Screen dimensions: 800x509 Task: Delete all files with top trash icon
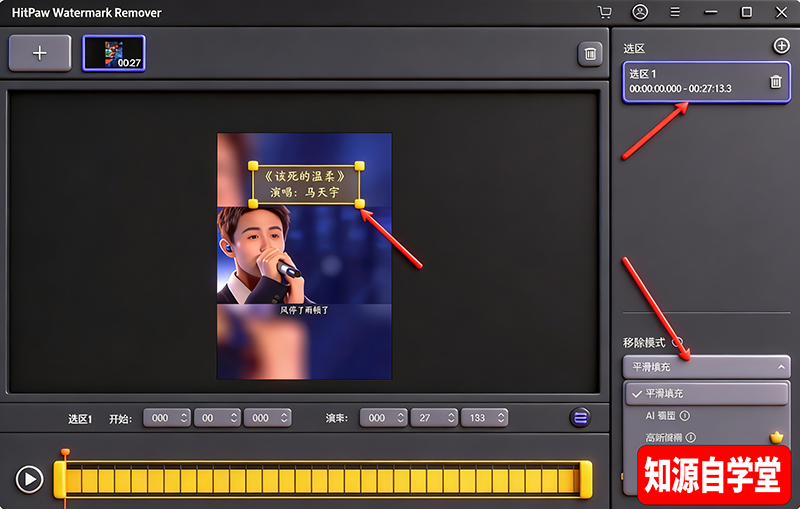coord(590,54)
